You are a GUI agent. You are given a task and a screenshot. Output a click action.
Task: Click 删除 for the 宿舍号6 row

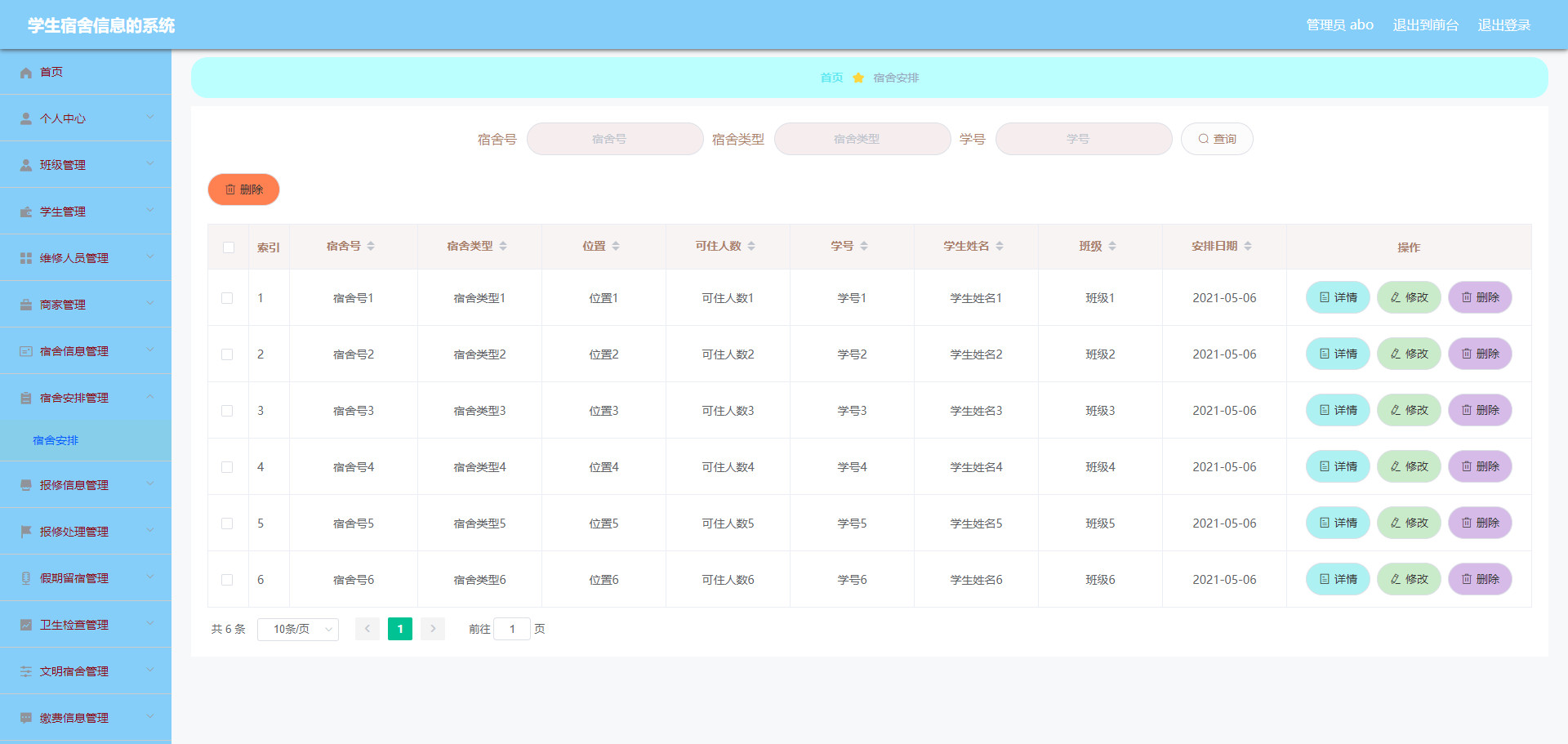tap(1480, 579)
